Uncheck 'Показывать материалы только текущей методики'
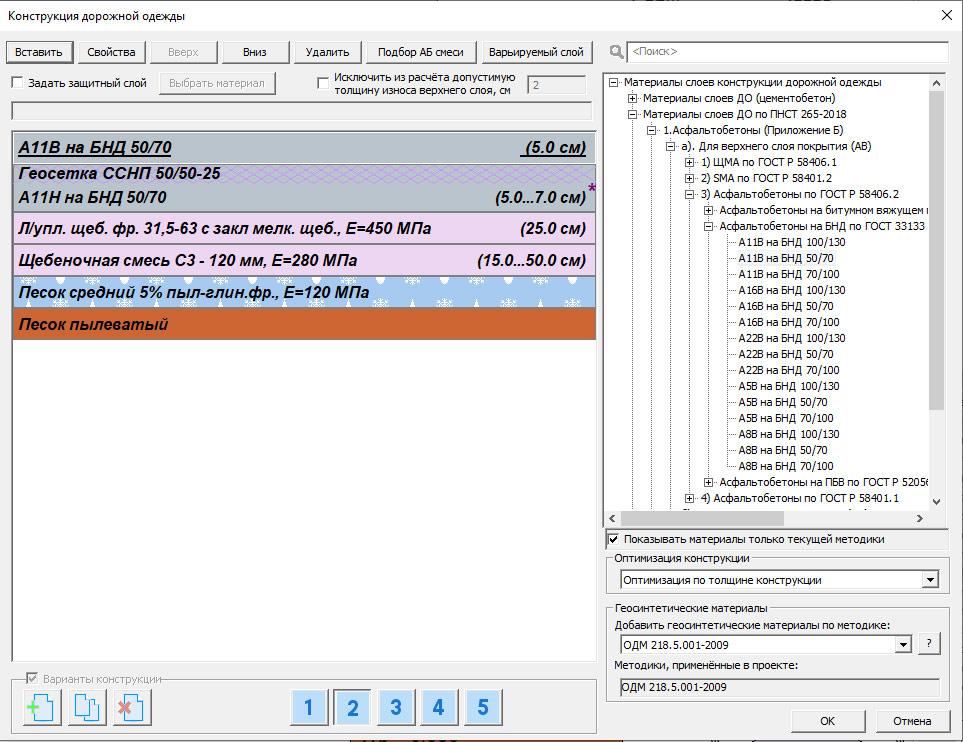This screenshot has height=742, width=963. tap(613, 540)
